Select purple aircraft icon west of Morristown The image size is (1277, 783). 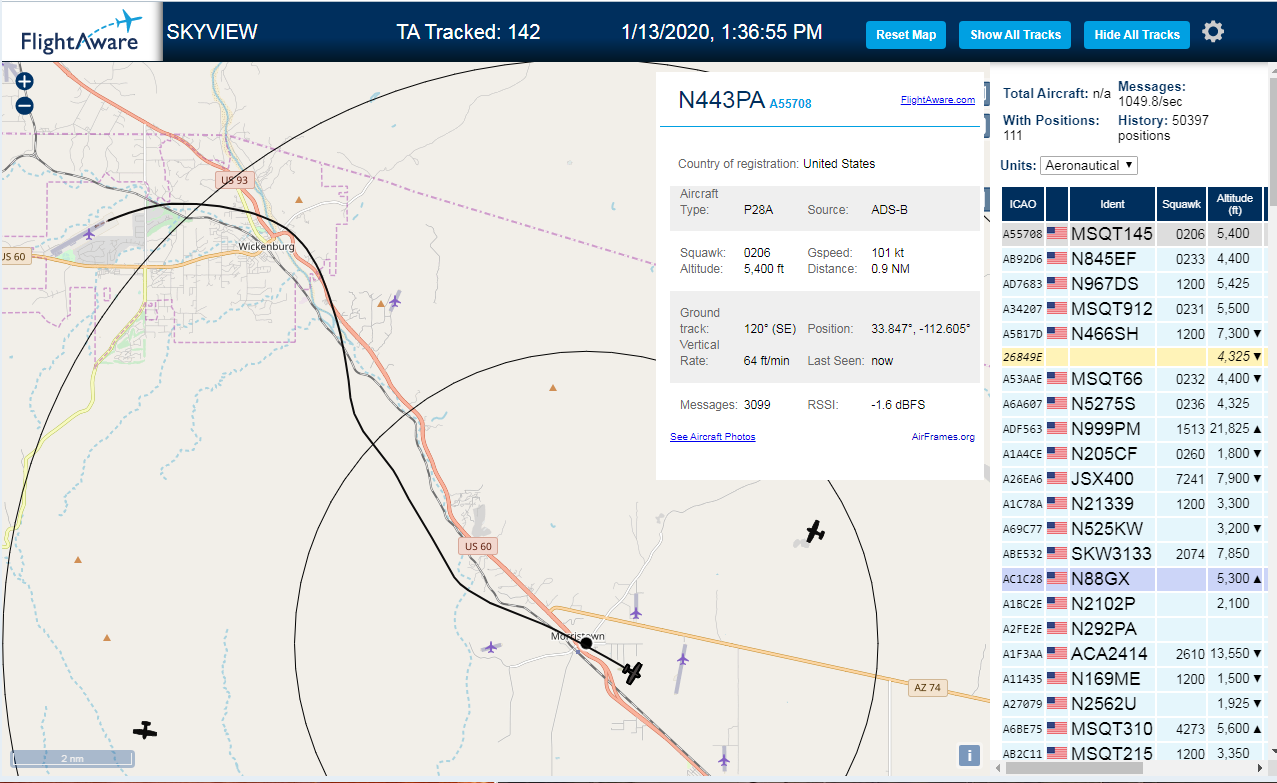tap(490, 647)
